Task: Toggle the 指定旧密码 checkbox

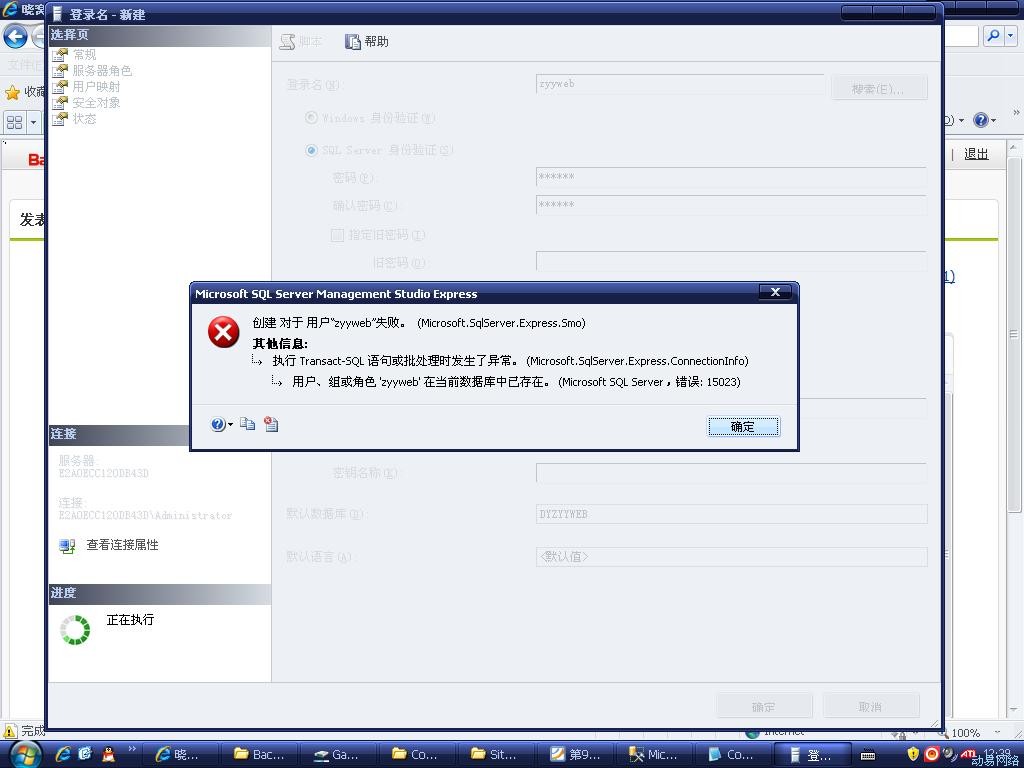Action: tap(337, 235)
